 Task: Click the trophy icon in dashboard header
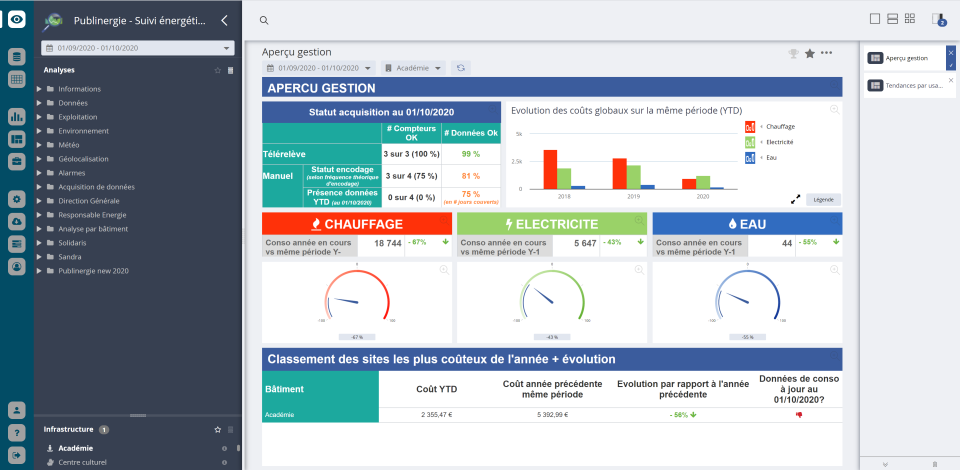tap(793, 53)
